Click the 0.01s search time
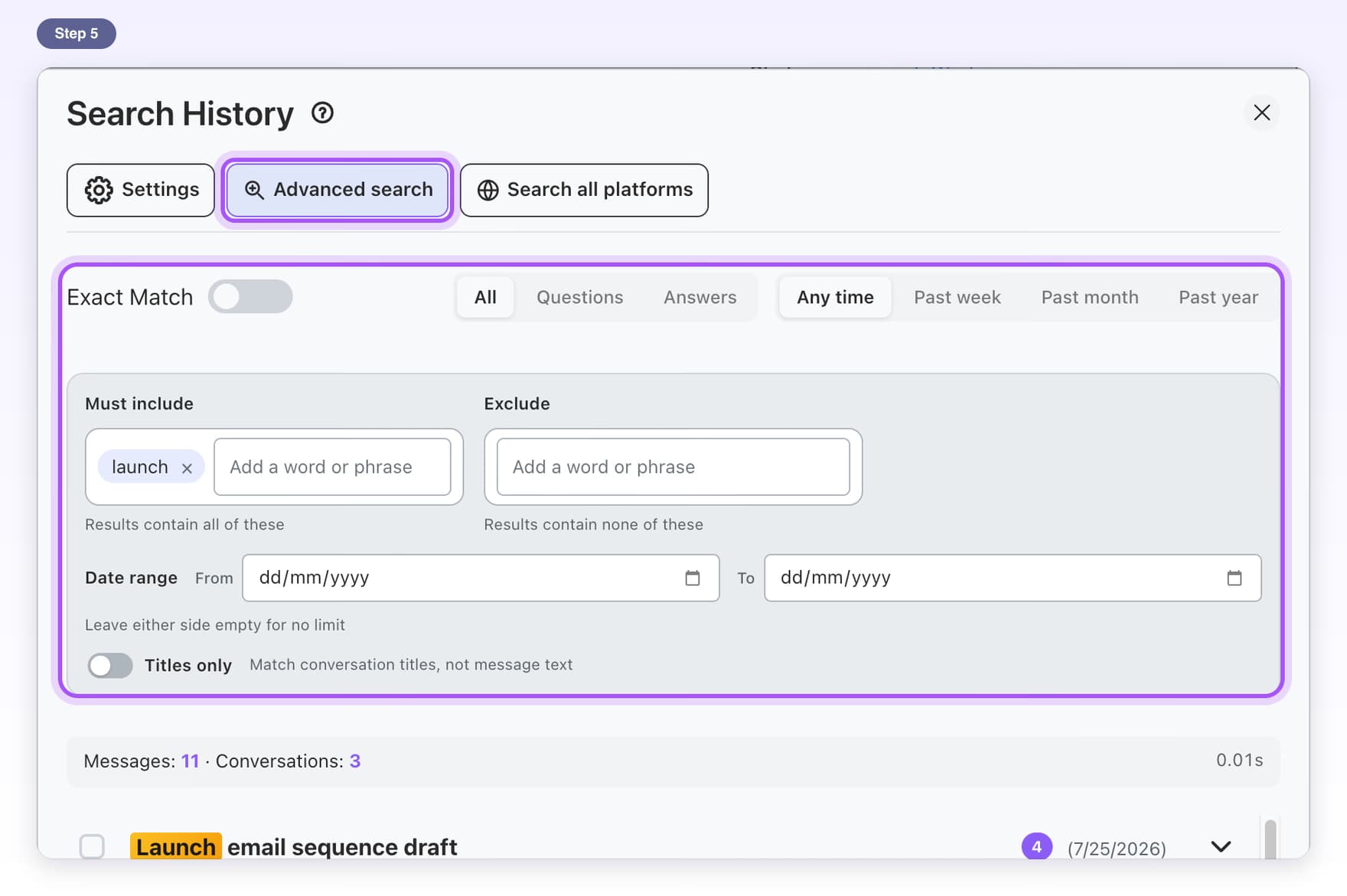The image size is (1347, 896). (x=1239, y=760)
